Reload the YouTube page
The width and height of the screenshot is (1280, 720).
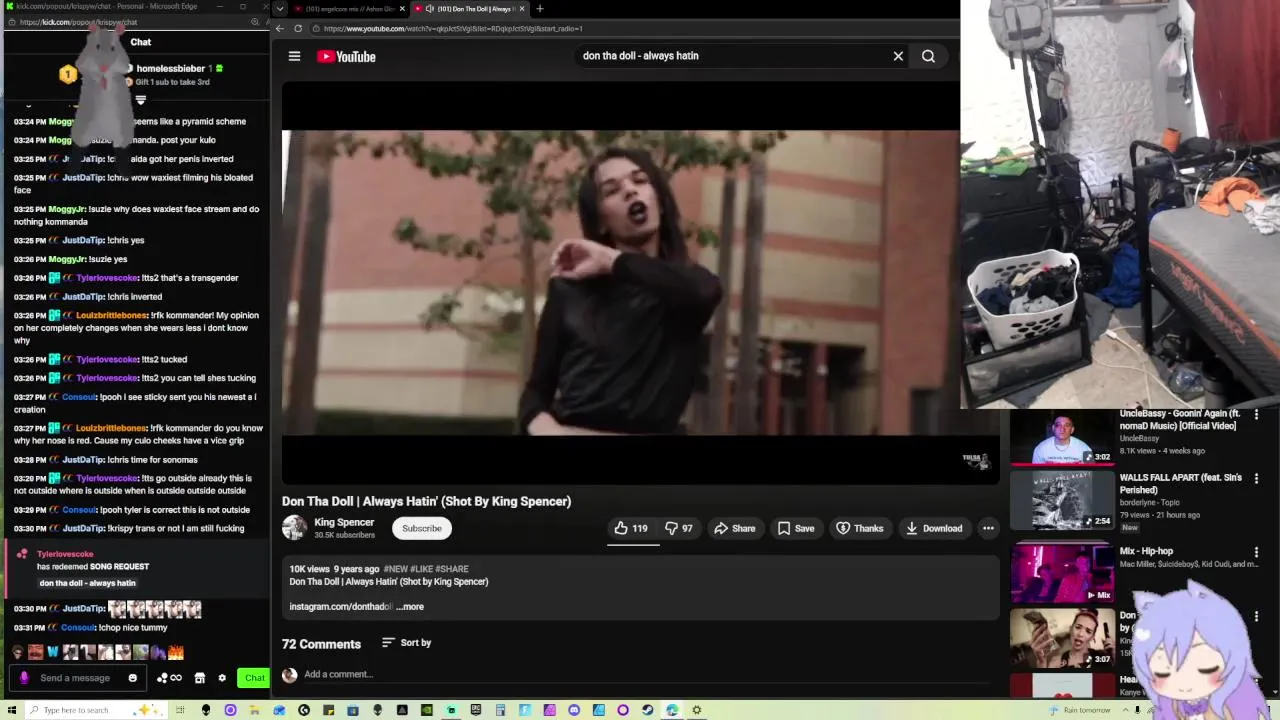pos(298,29)
